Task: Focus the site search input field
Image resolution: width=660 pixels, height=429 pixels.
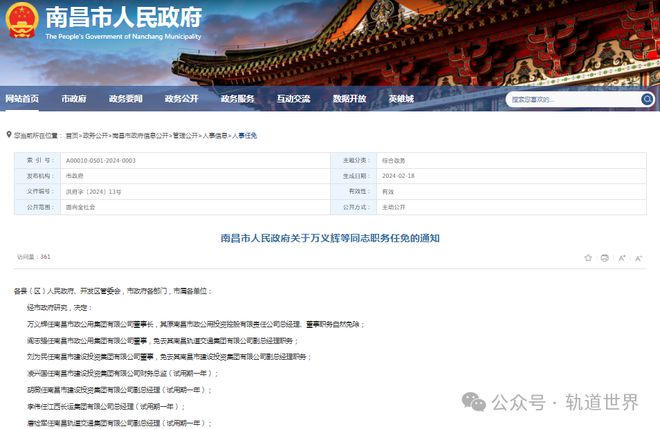Action: pos(574,99)
